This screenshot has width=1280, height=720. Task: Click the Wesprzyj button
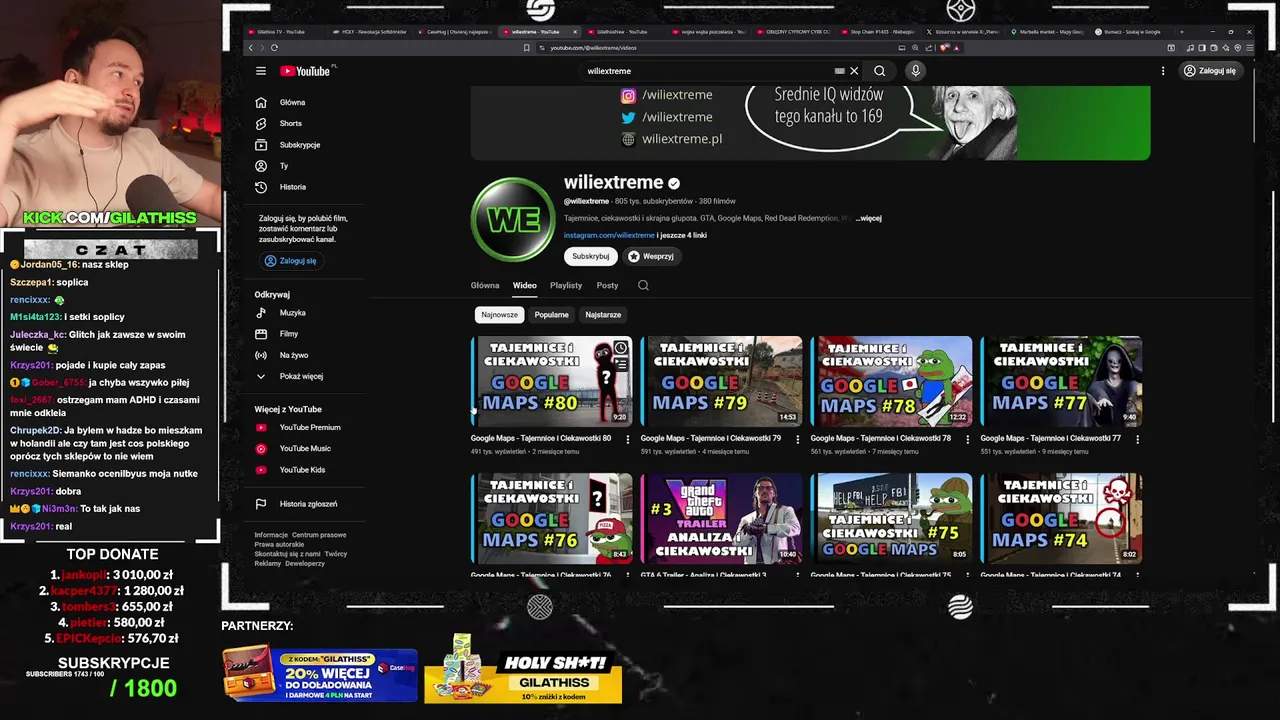(651, 256)
